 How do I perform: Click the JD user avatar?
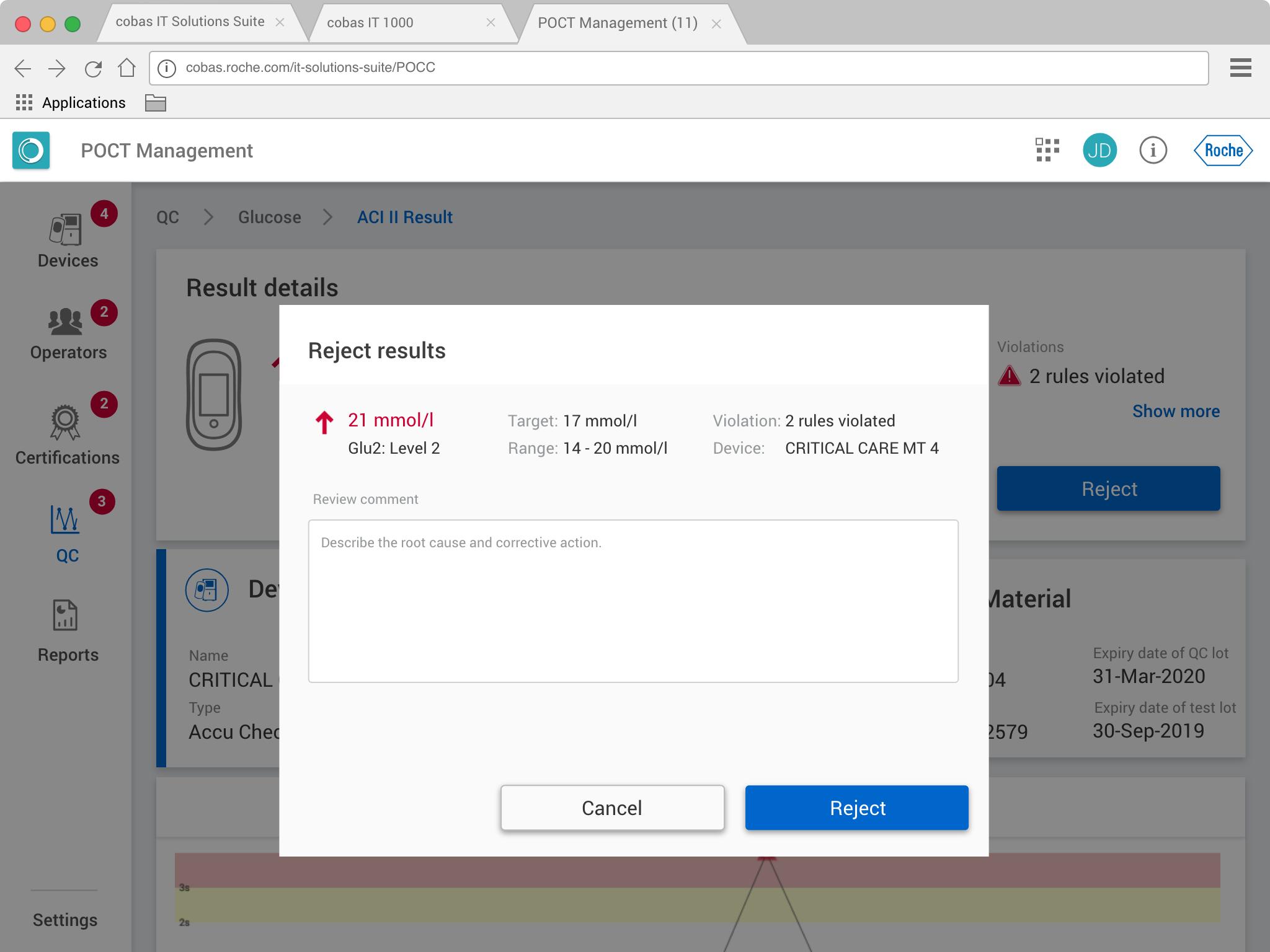(1099, 150)
